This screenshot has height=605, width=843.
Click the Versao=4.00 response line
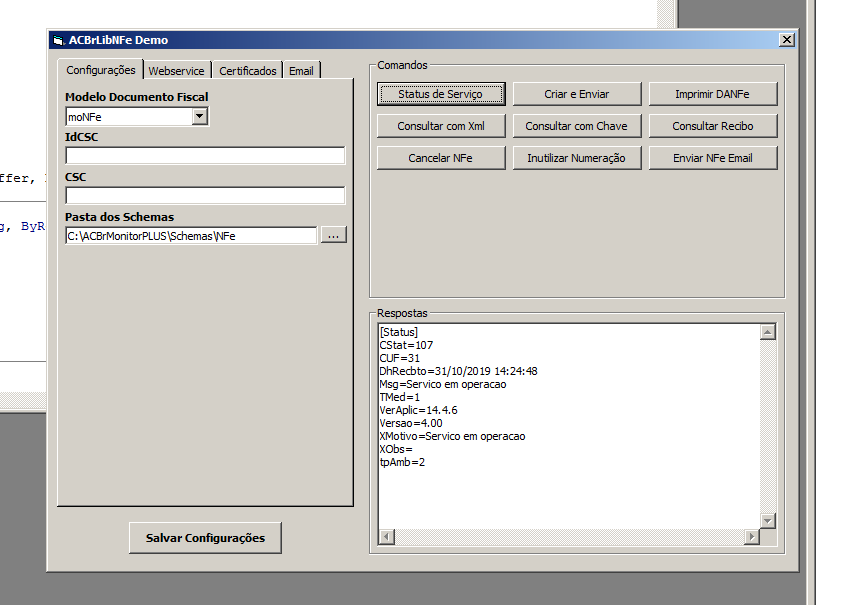tap(411, 423)
